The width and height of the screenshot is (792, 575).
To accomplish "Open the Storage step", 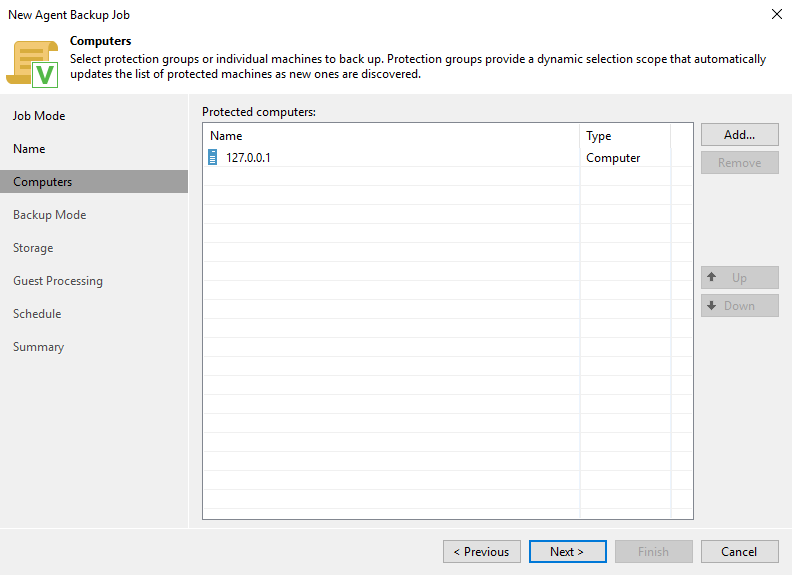I will (x=33, y=248).
